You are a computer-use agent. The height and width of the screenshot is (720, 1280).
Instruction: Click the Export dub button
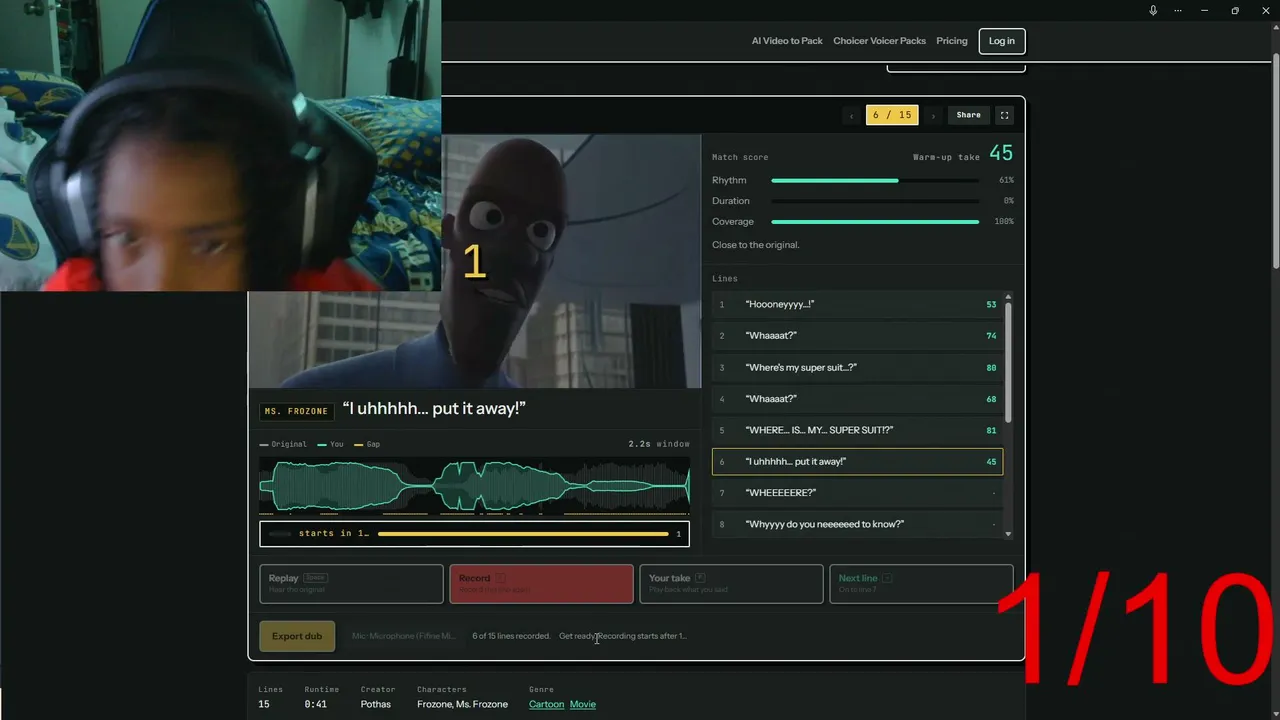pyautogui.click(x=297, y=636)
